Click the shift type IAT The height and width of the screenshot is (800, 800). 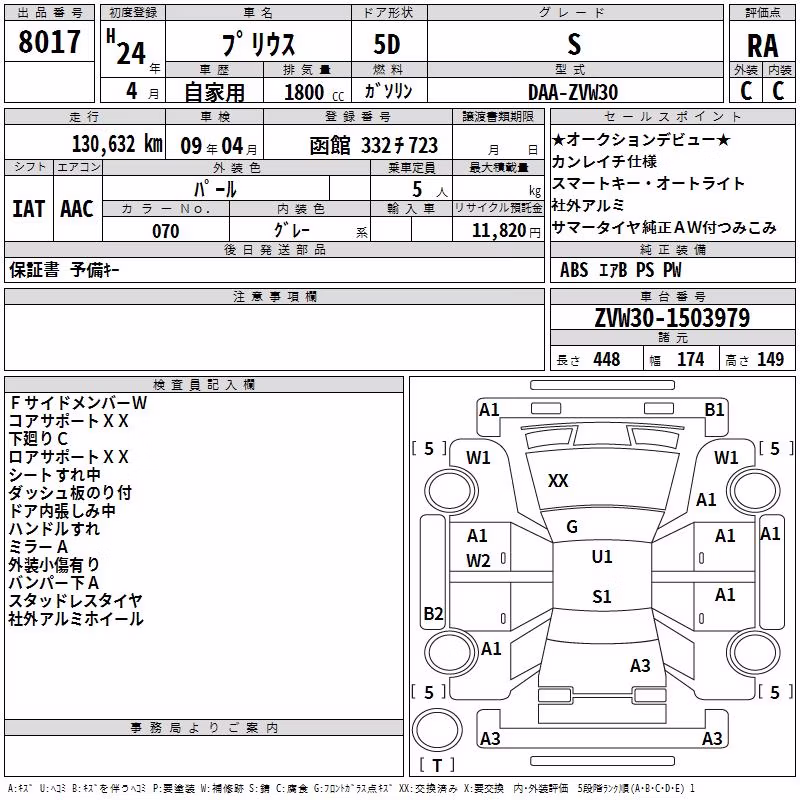28,209
